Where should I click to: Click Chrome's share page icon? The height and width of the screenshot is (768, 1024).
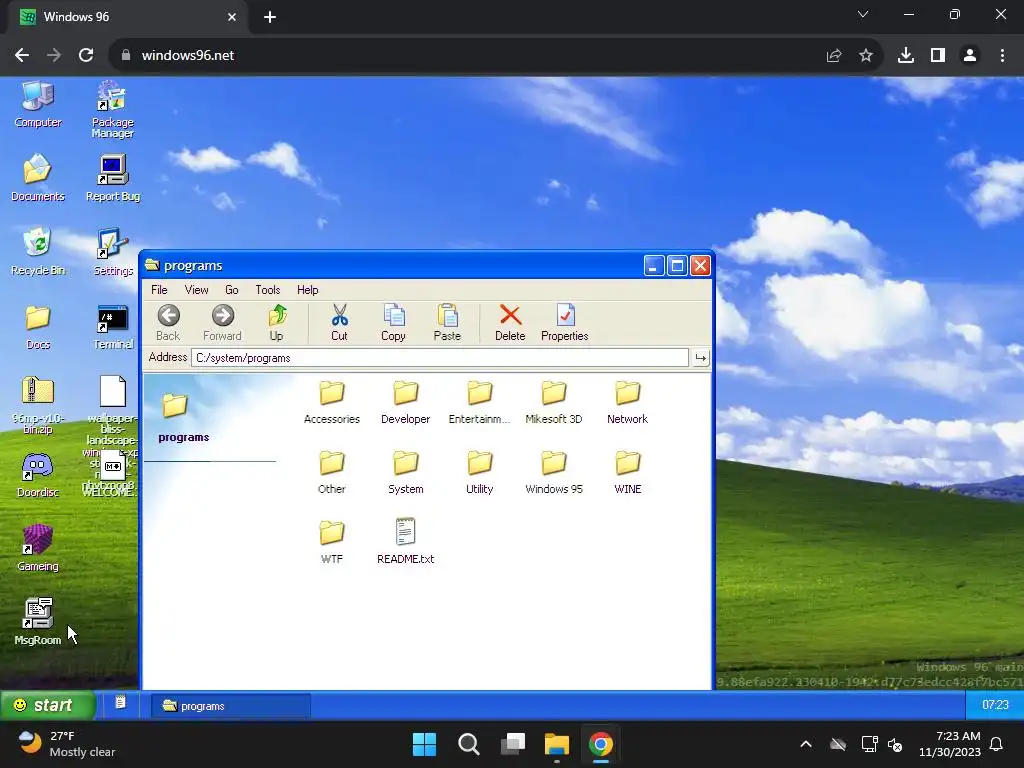[x=834, y=56]
